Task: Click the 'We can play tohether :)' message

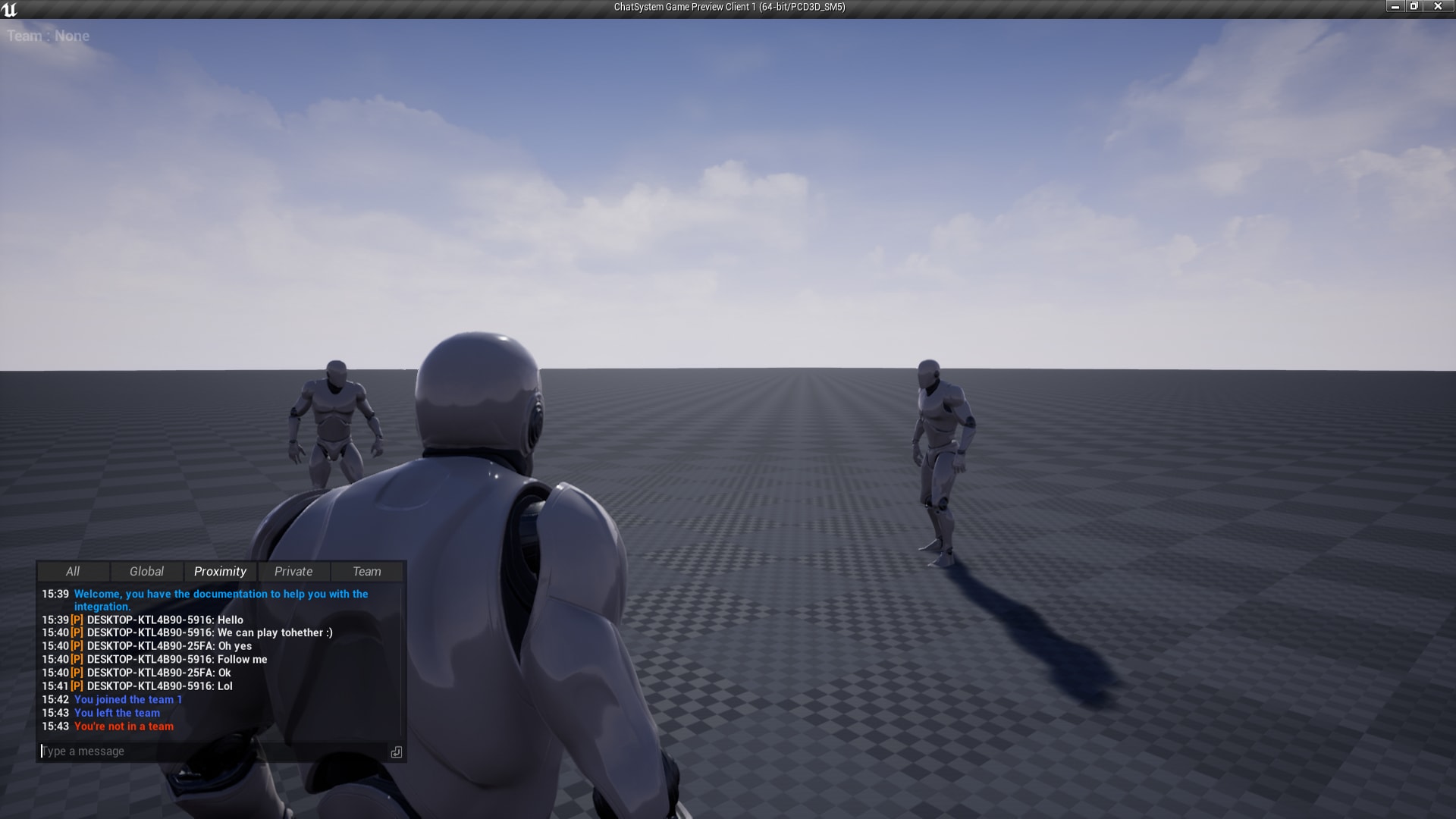Action: pos(275,632)
